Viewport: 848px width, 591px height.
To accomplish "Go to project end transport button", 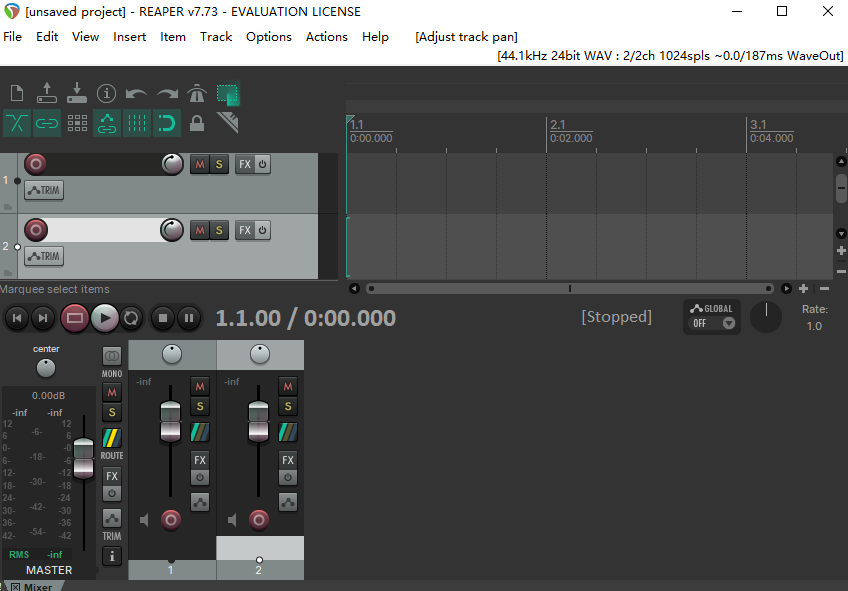I will pyautogui.click(x=43, y=318).
